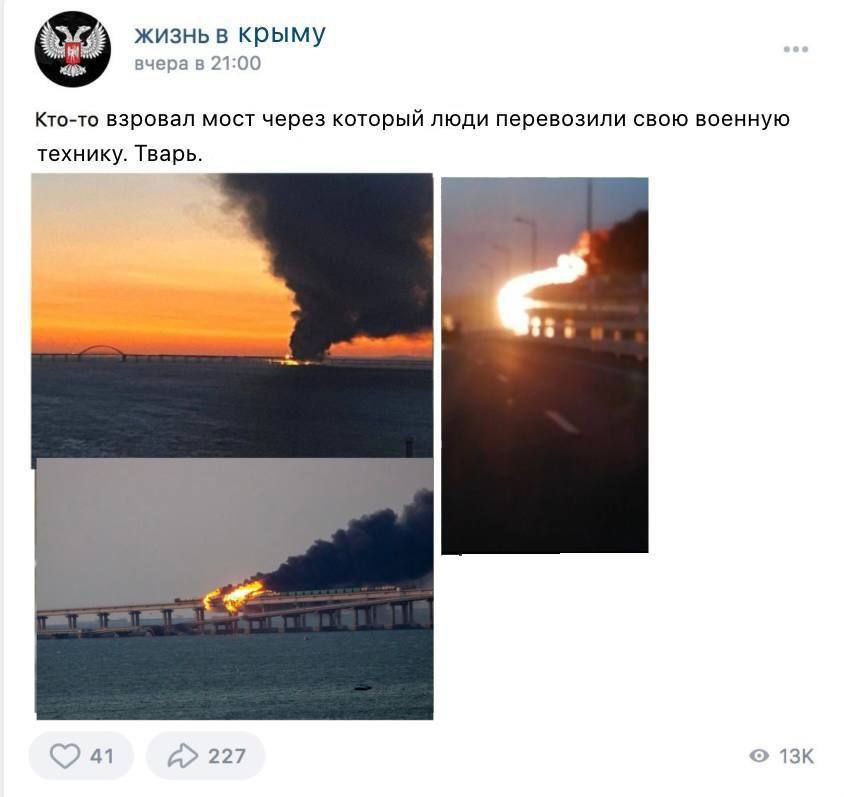Viewport: 844px width, 797px height.
Task: Share the post with 227 reposts
Action: point(206,756)
